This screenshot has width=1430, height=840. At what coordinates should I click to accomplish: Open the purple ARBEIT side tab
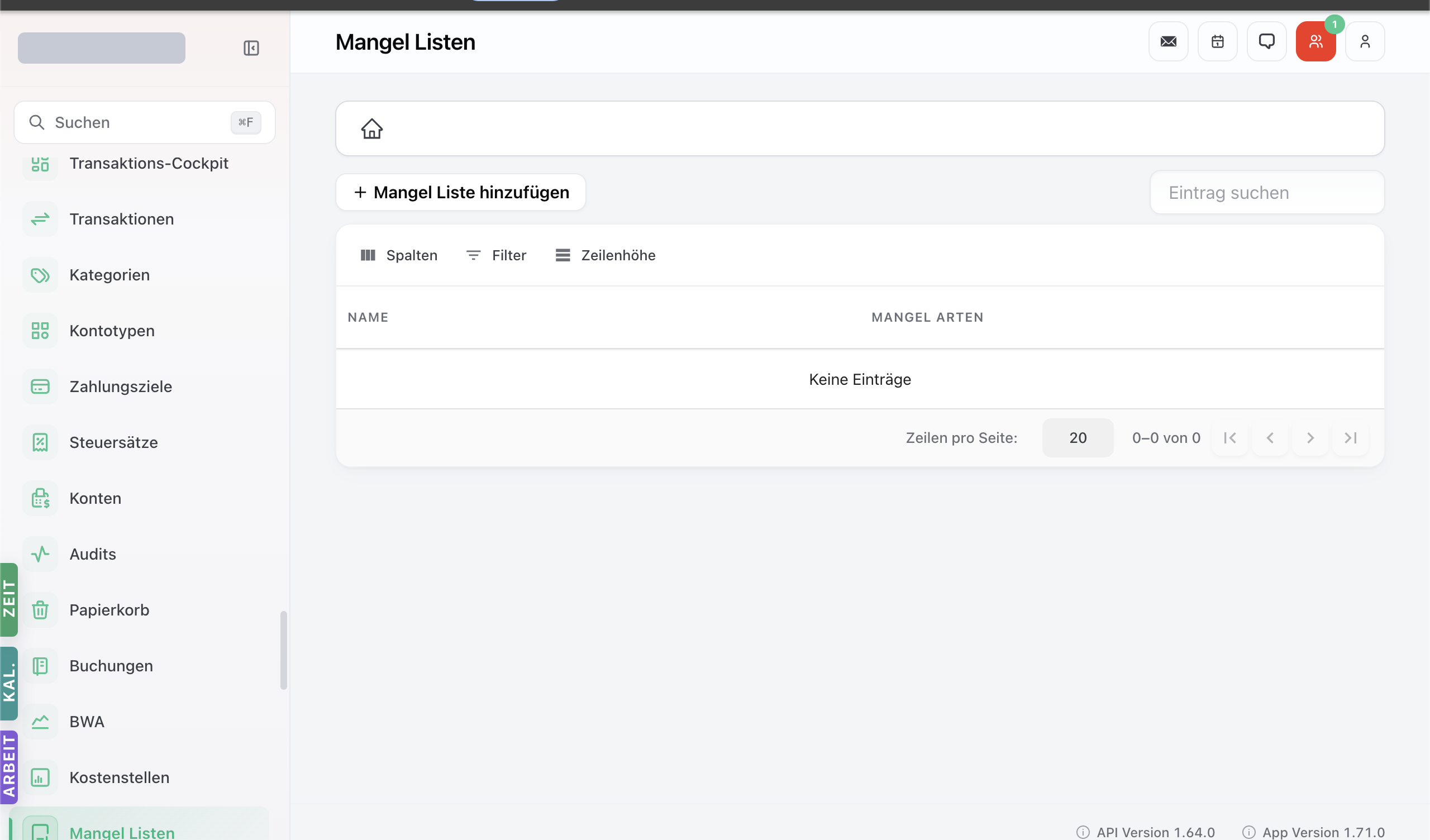(9, 767)
